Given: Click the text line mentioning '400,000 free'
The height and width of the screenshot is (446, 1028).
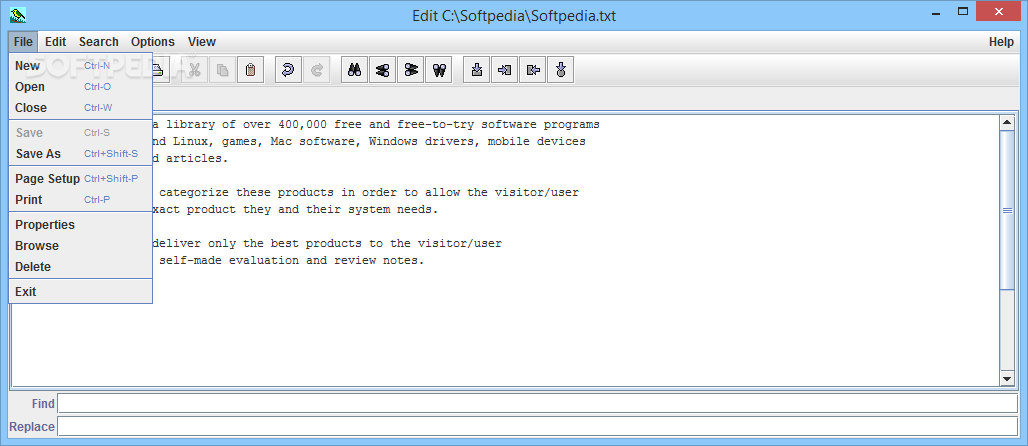Looking at the screenshot, I should [x=376, y=124].
